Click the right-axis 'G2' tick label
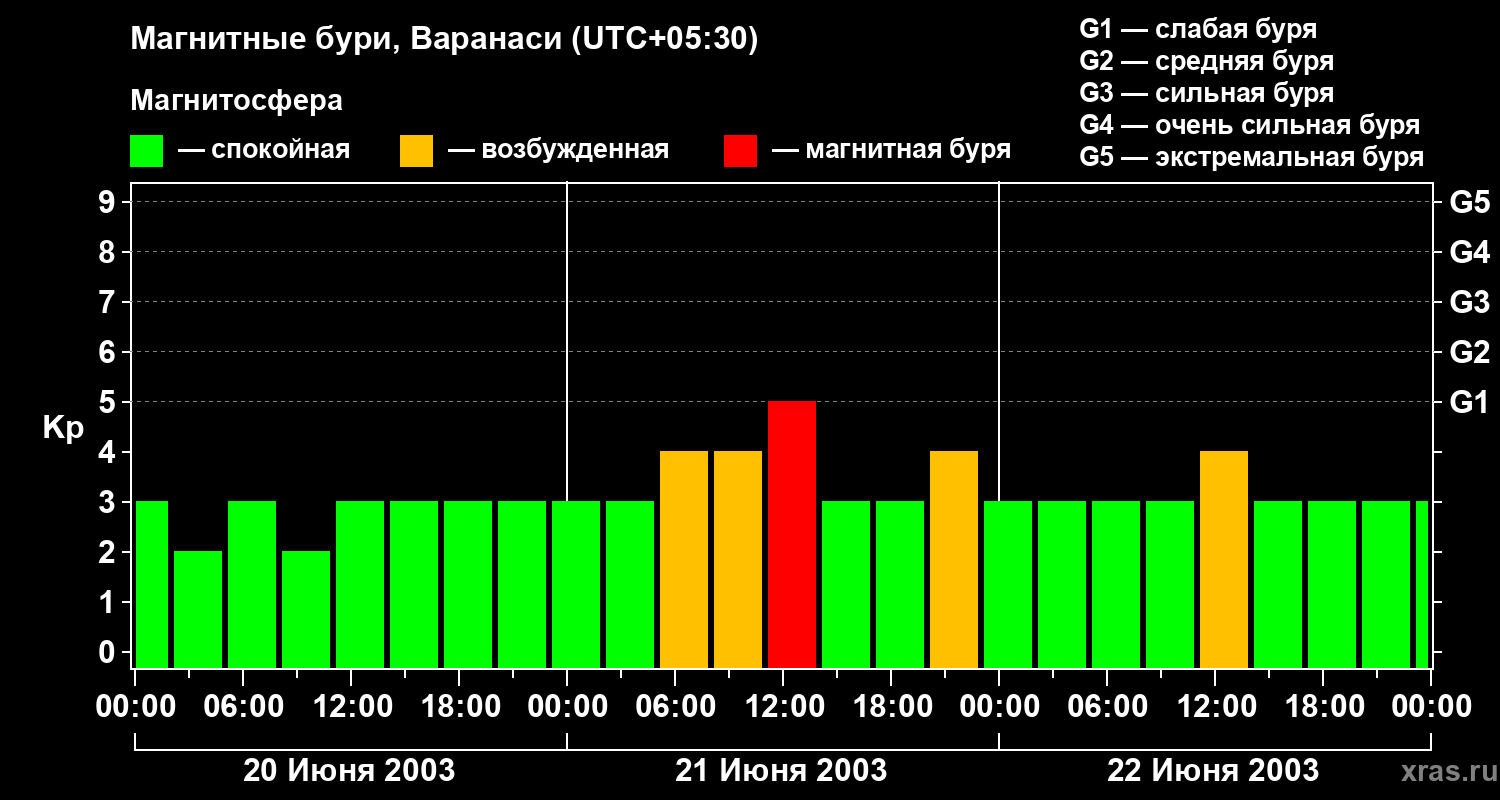This screenshot has height=800, width=1500. pyautogui.click(x=1469, y=352)
